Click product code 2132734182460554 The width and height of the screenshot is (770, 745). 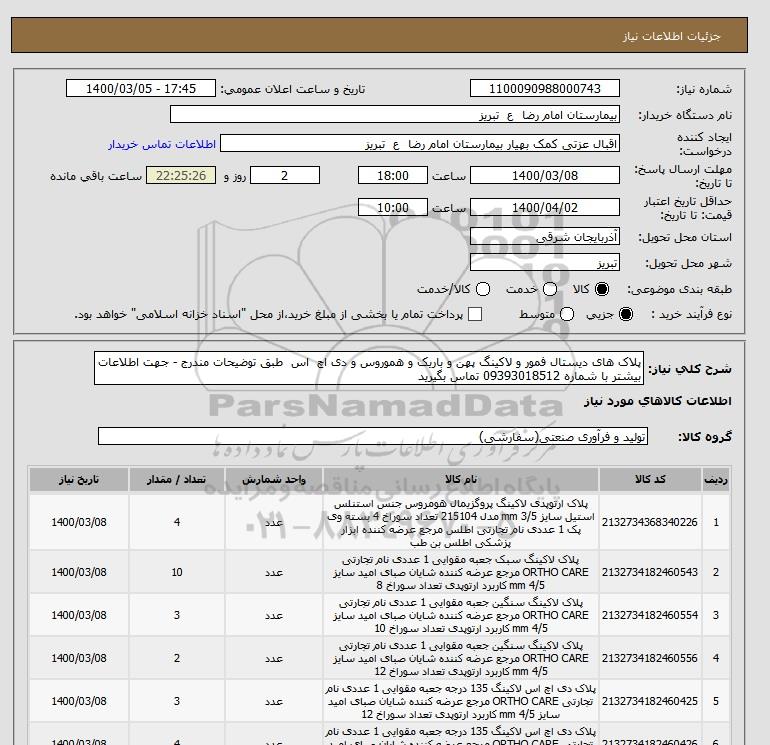coord(650,615)
